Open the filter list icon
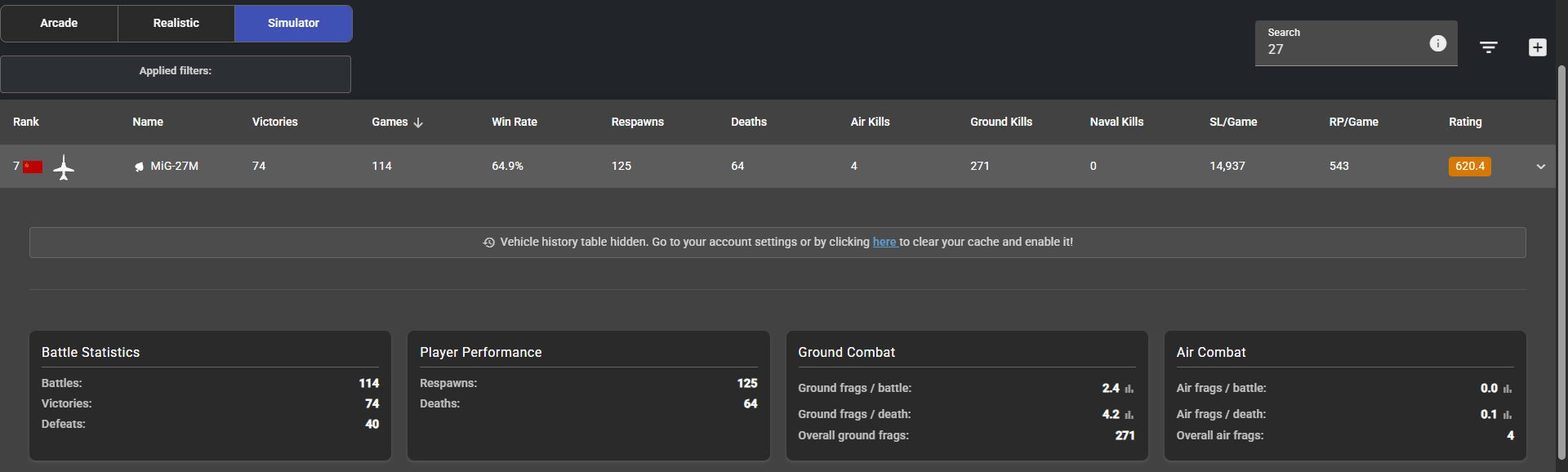 click(x=1488, y=47)
